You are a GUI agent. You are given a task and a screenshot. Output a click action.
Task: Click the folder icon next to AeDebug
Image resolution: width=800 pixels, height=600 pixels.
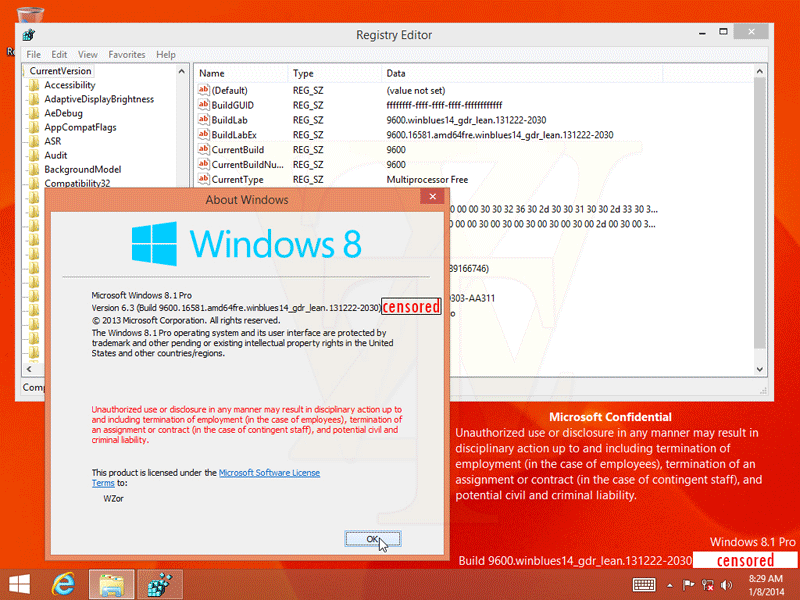tap(34, 114)
